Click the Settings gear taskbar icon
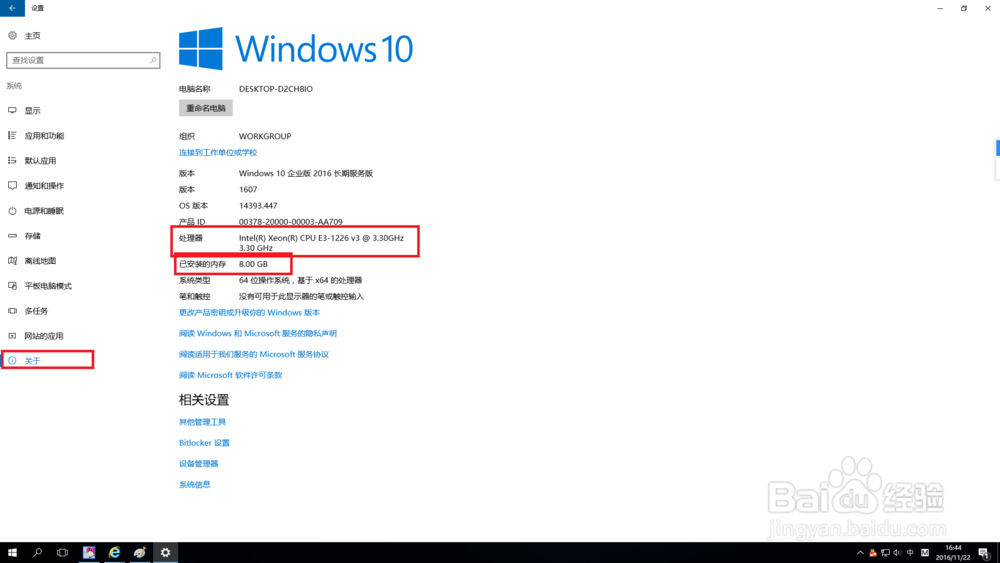 click(x=165, y=553)
